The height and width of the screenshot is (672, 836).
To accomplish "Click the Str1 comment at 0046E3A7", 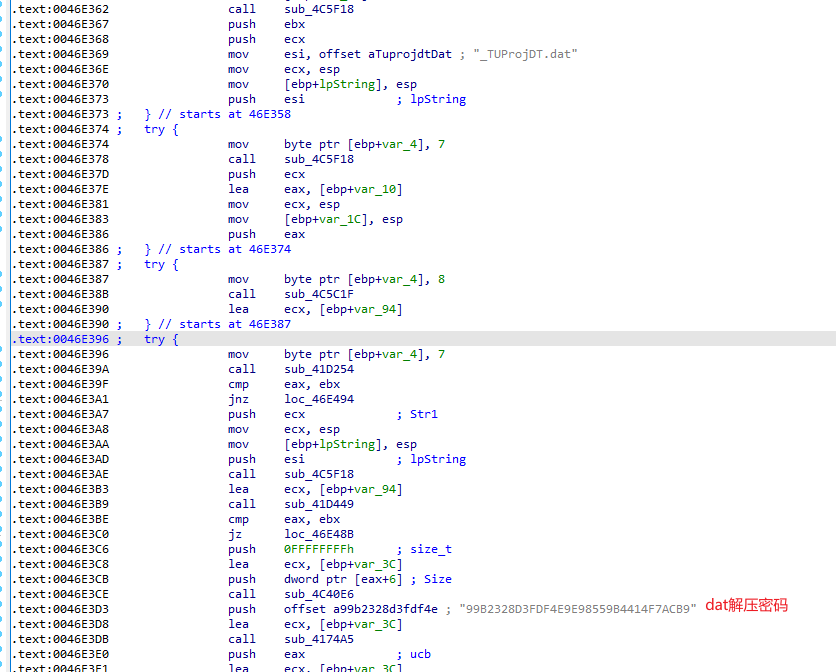I will [424, 414].
